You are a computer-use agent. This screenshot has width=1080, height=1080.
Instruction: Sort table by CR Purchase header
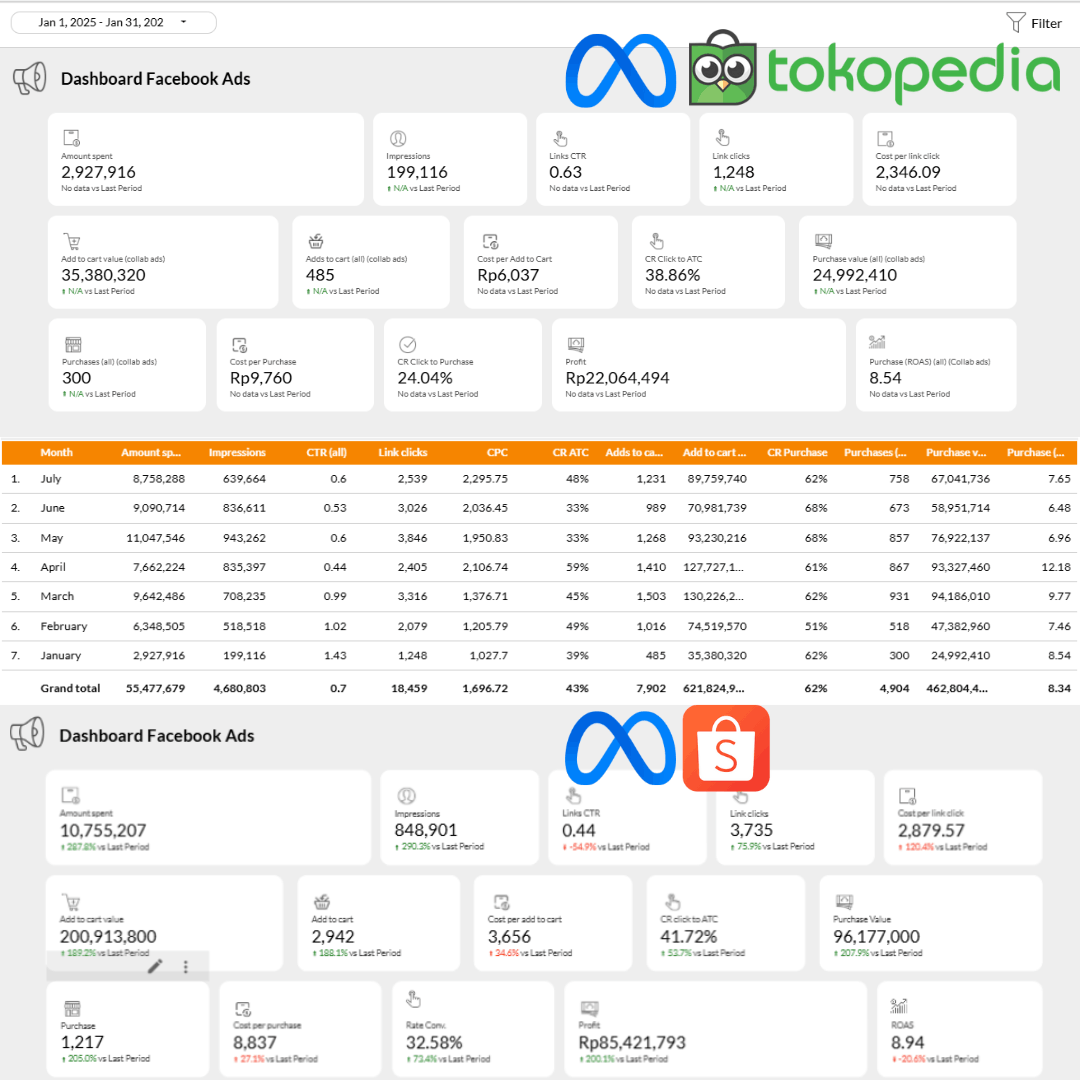797,453
